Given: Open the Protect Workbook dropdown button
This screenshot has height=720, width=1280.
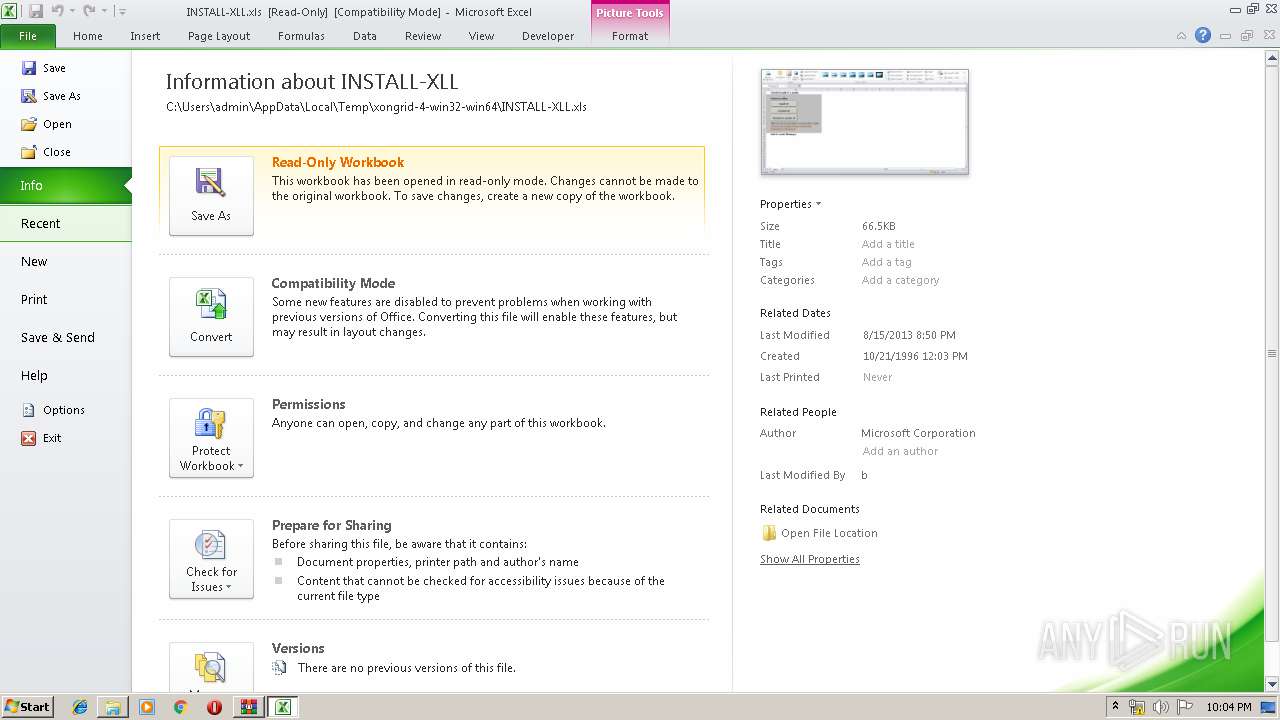Looking at the screenshot, I should [211, 438].
